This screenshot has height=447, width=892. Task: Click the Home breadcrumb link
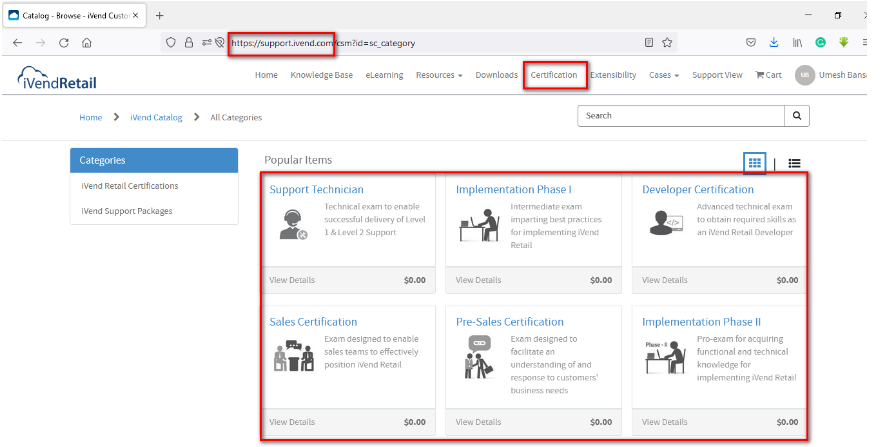[x=90, y=118]
